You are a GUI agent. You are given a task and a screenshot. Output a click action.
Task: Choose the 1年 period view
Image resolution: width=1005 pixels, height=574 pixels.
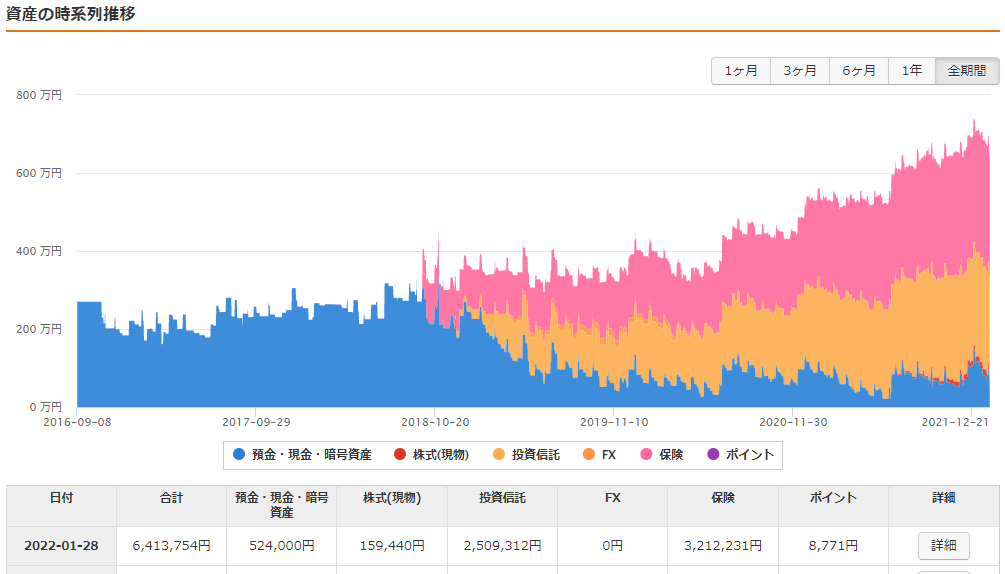[x=912, y=71]
